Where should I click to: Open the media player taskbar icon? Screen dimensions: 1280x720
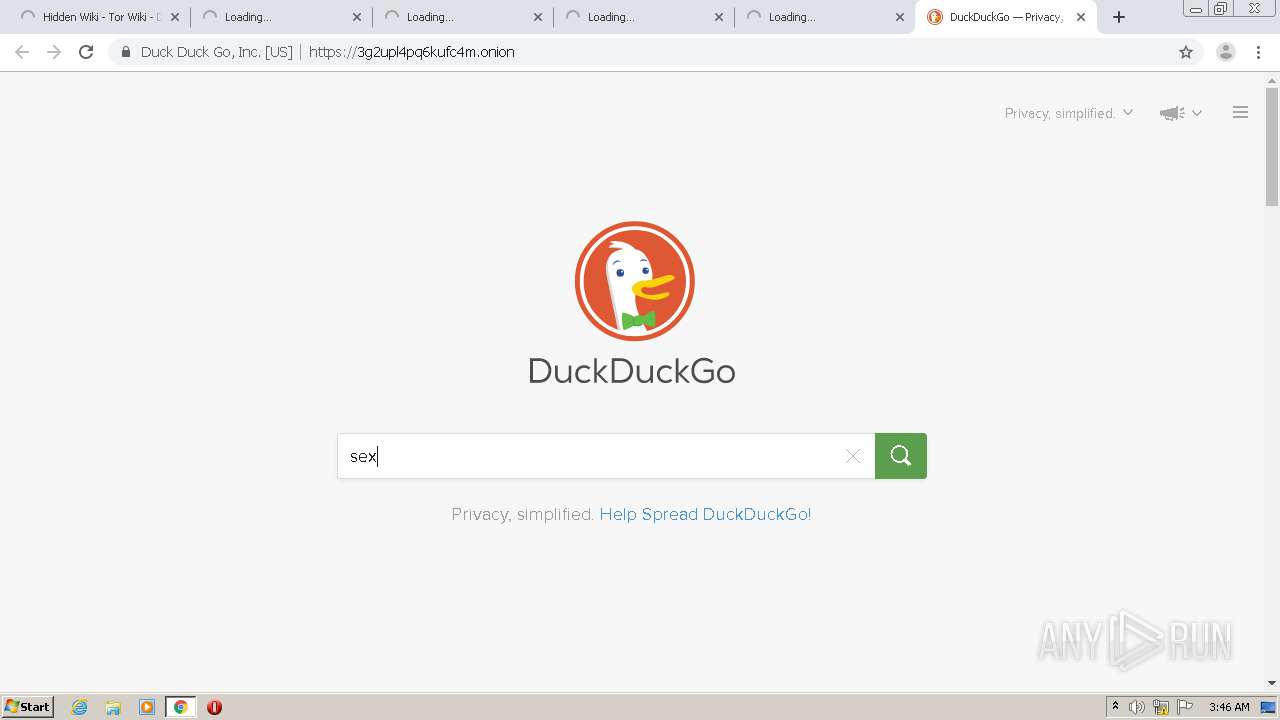pyautogui.click(x=147, y=707)
